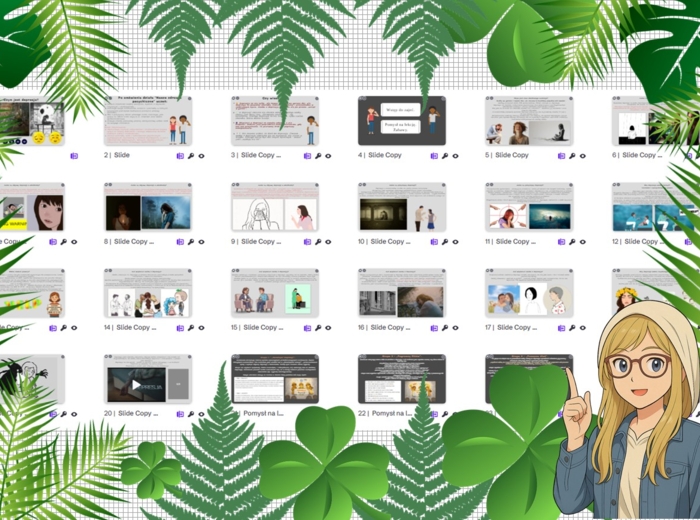This screenshot has height=520, width=700.
Task: Toggle the eye visibility icon for slide 2
Action: coord(201,156)
